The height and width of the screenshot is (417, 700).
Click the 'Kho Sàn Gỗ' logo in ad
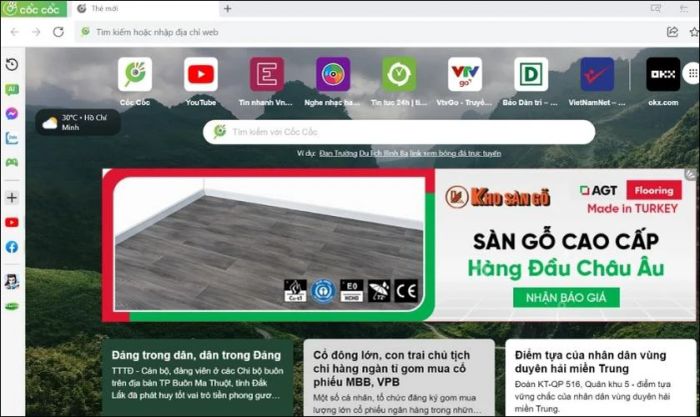[498, 197]
